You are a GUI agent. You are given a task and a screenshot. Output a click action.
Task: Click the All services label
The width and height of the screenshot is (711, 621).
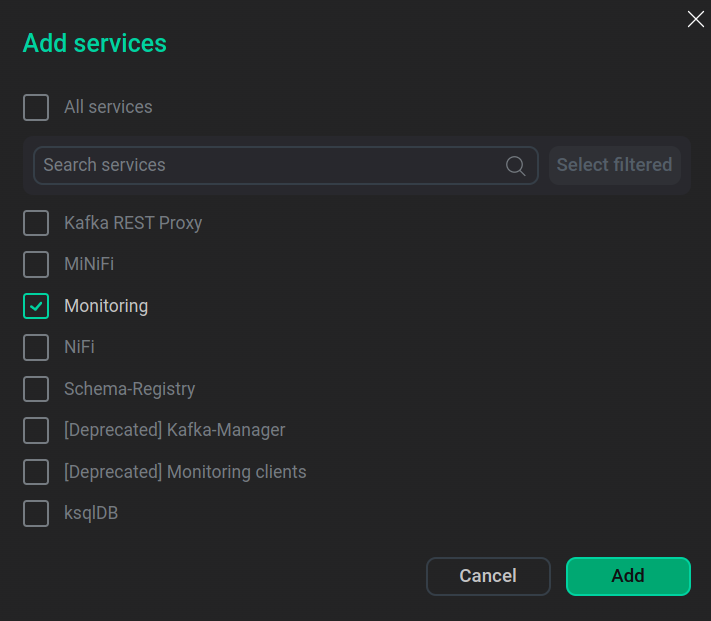point(108,107)
